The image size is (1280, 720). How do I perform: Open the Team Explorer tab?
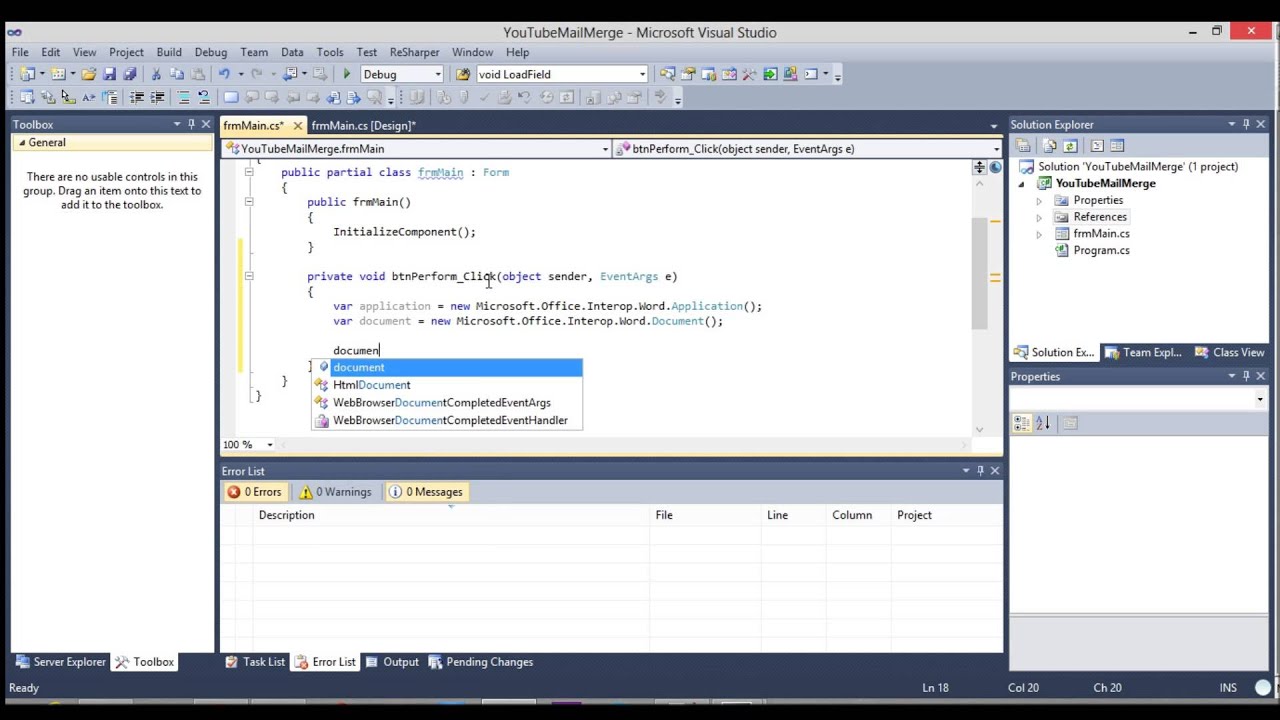tap(1143, 352)
